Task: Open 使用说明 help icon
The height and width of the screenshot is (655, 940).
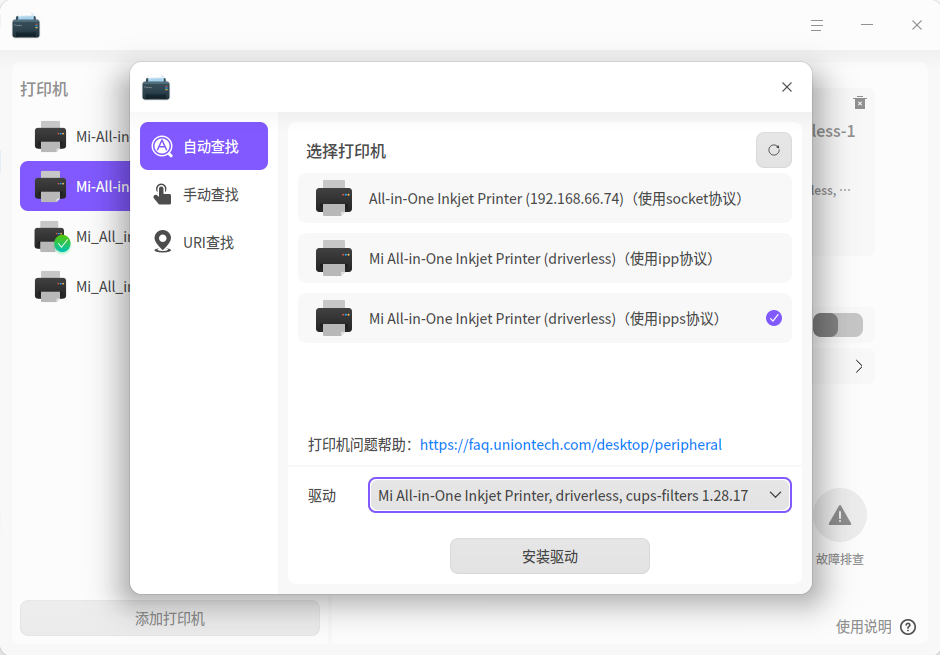Action: [x=908, y=627]
